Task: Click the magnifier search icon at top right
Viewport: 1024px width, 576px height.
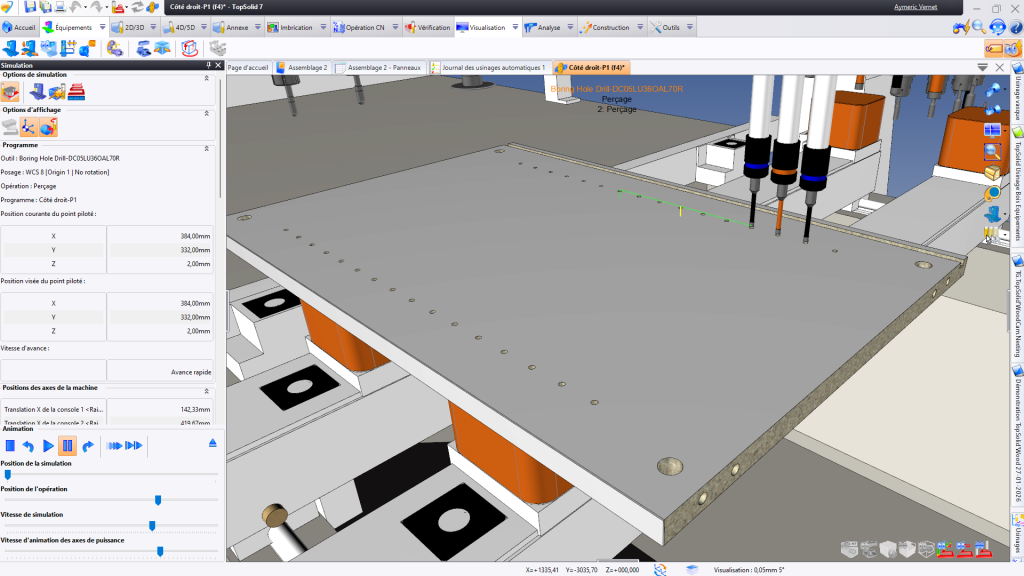Action: click(x=978, y=27)
